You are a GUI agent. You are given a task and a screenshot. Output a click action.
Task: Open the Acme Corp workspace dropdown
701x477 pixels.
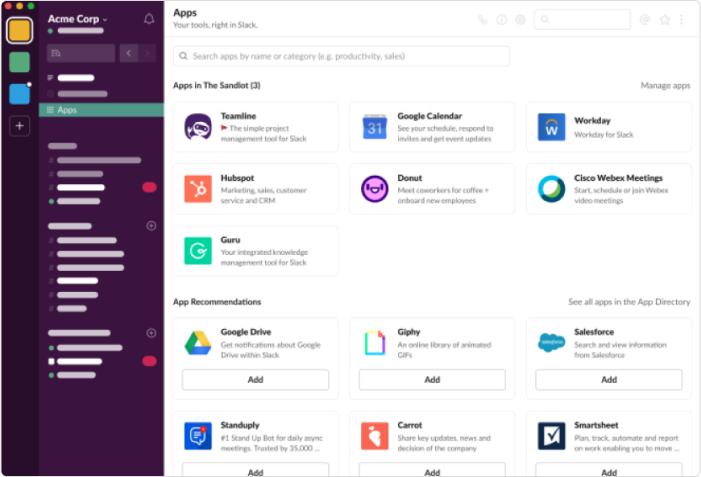coord(77,19)
